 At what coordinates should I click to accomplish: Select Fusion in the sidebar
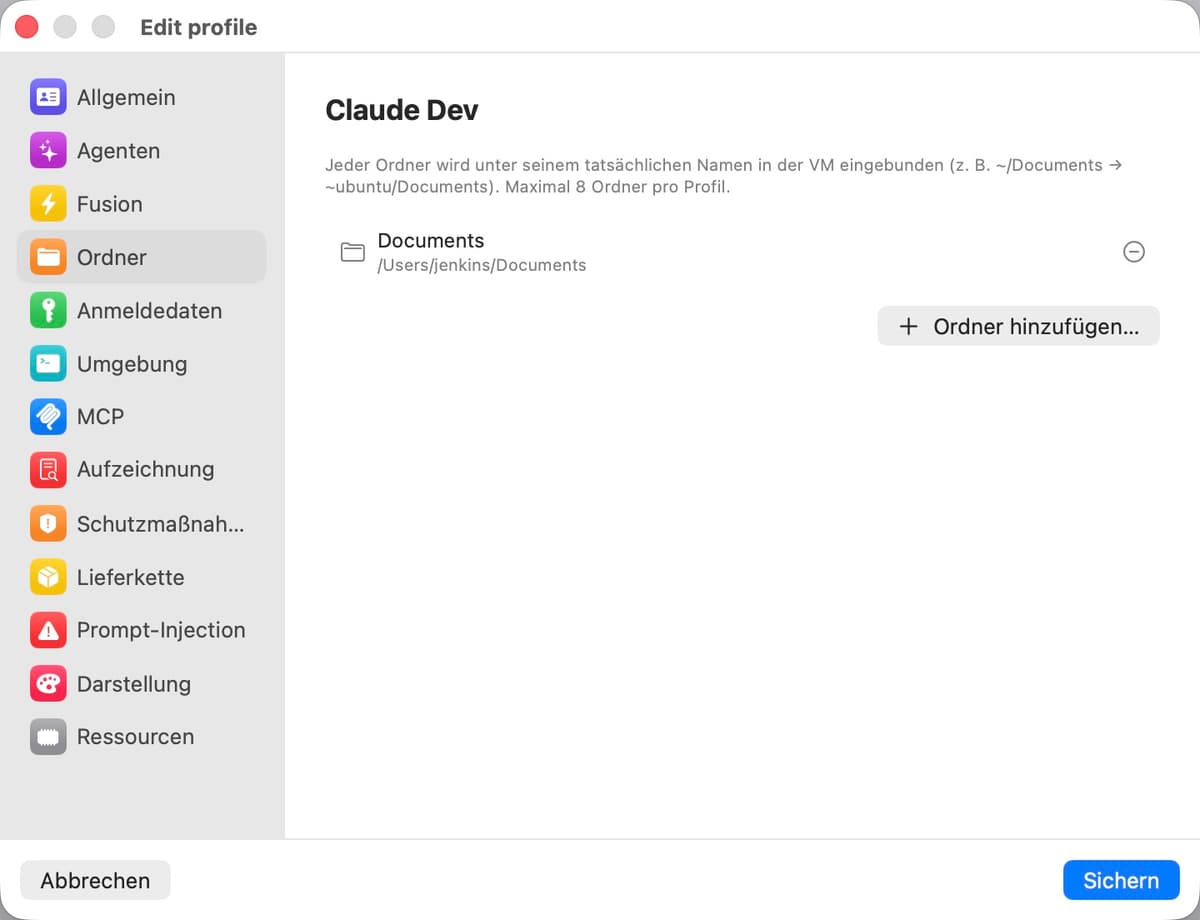[142, 204]
